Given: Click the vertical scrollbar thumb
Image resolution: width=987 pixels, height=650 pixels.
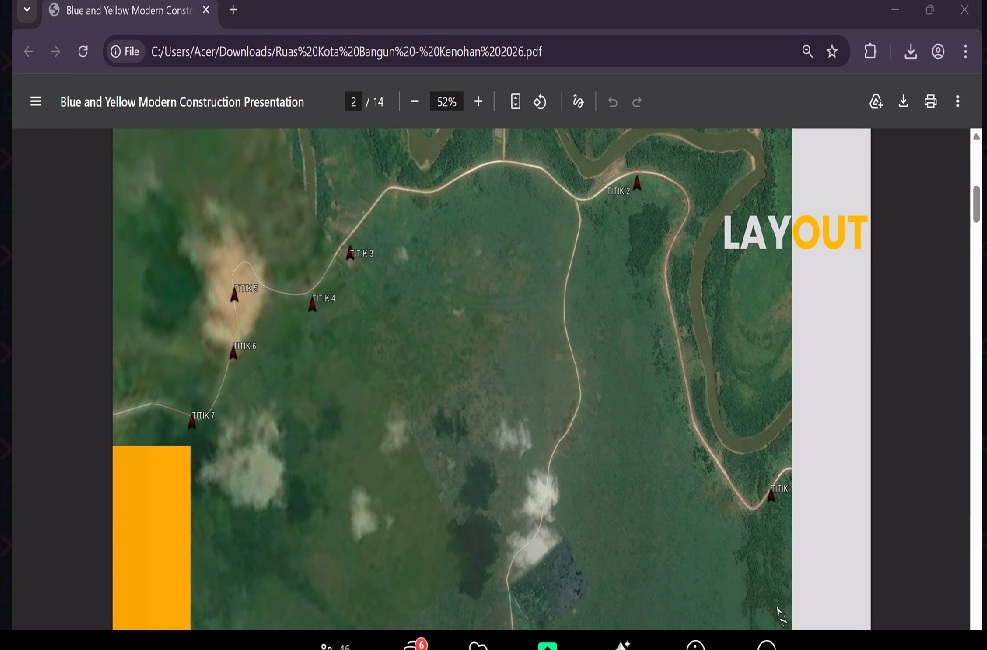Looking at the screenshot, I should click(x=976, y=203).
